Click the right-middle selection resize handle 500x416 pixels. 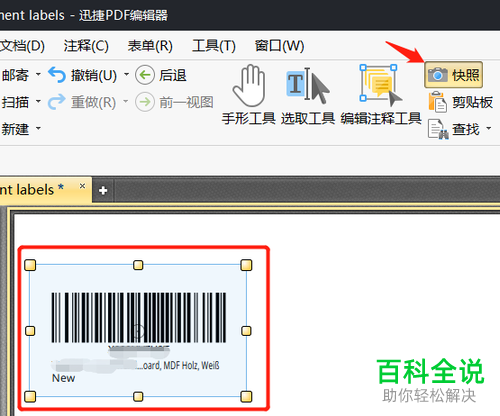pyautogui.click(x=246, y=331)
